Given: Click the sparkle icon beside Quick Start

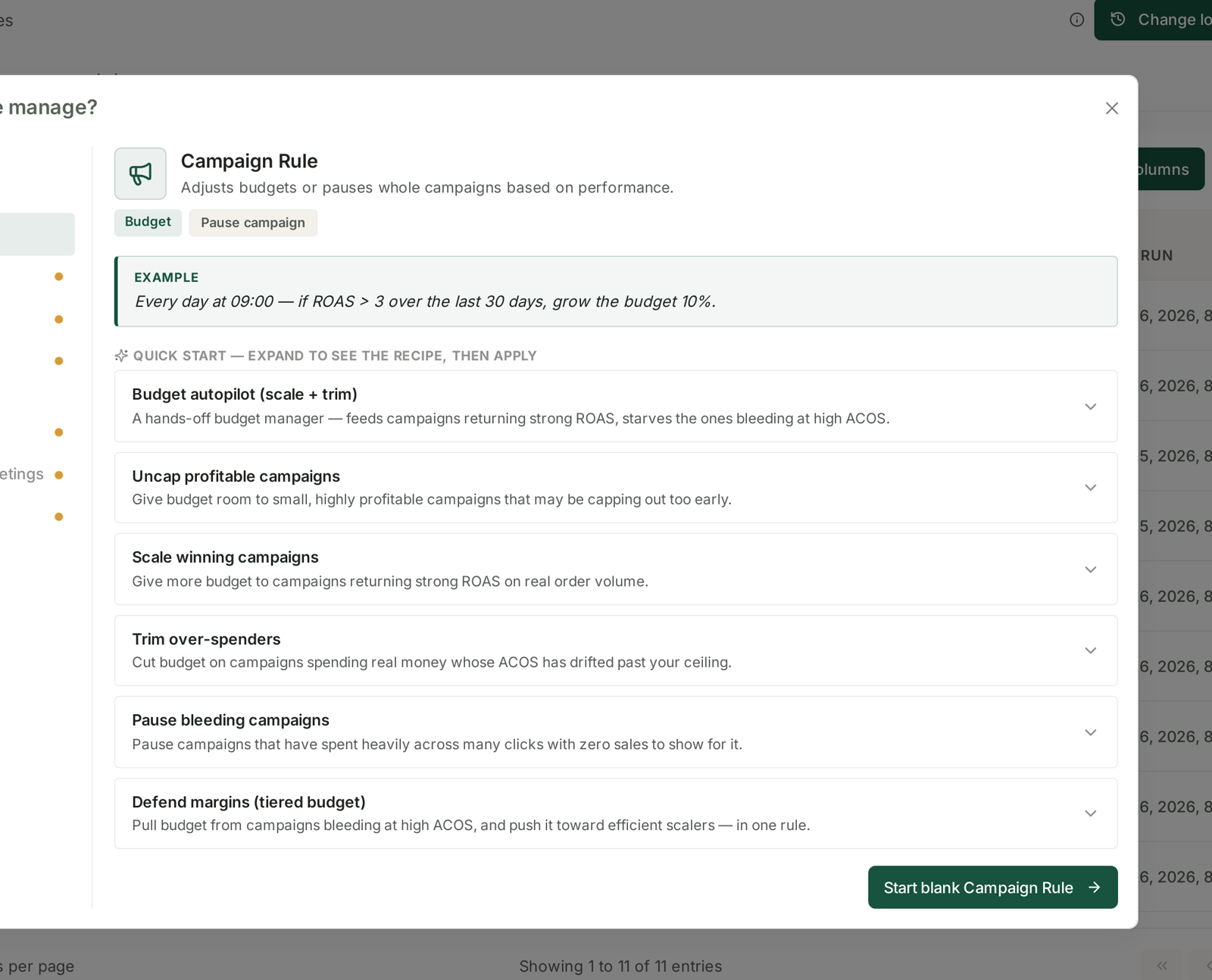Looking at the screenshot, I should [121, 355].
